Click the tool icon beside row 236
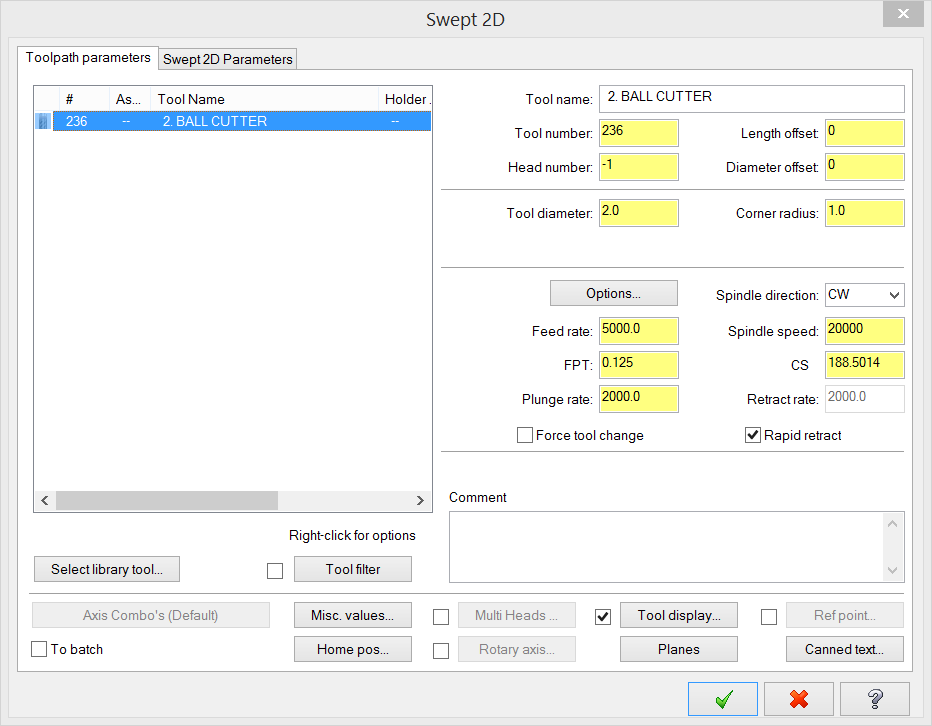Image resolution: width=932 pixels, height=726 pixels. [43, 121]
